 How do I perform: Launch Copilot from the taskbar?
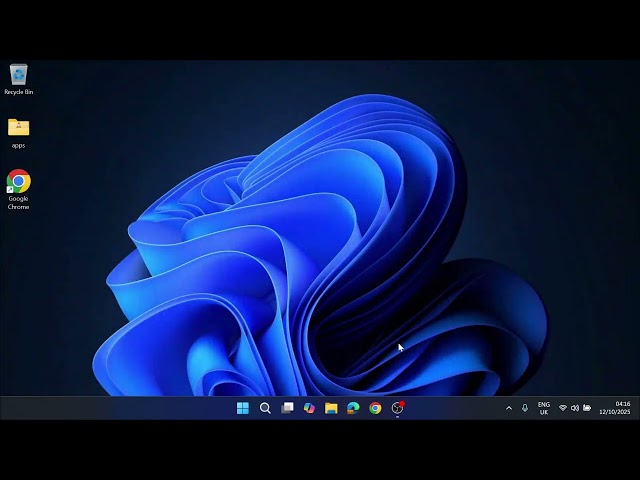[309, 408]
